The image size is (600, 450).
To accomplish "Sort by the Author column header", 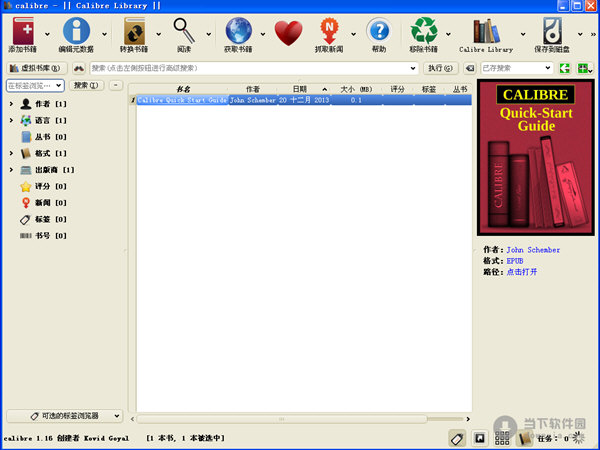I will 253,89.
